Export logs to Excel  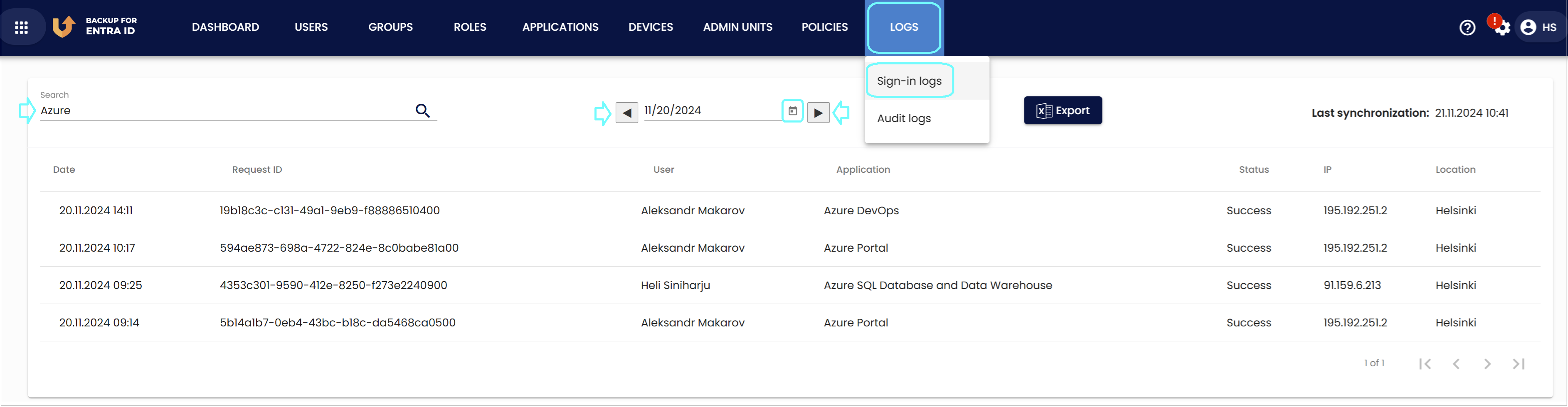pyautogui.click(x=1062, y=111)
